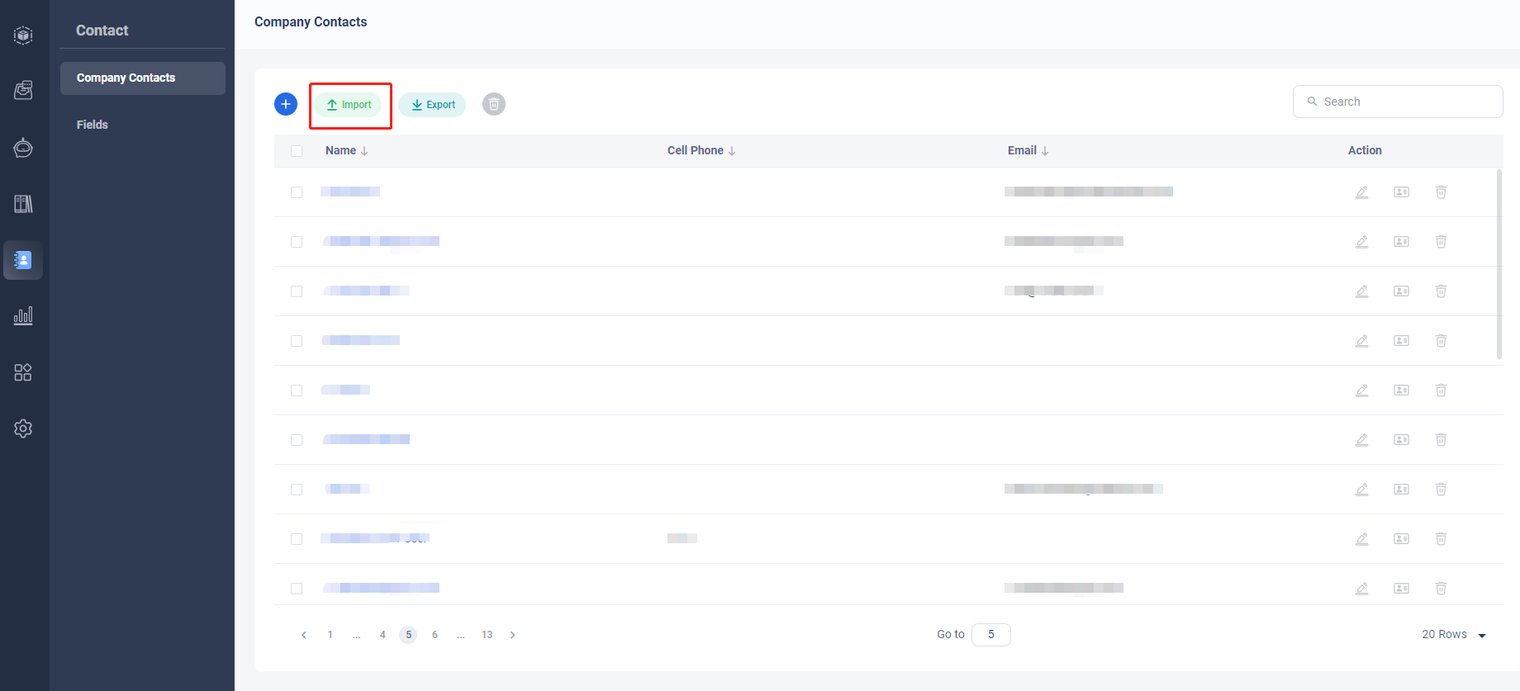Open the knowledge base book icon in sidebar
Screen dimensions: 1520x691
tap(23, 204)
